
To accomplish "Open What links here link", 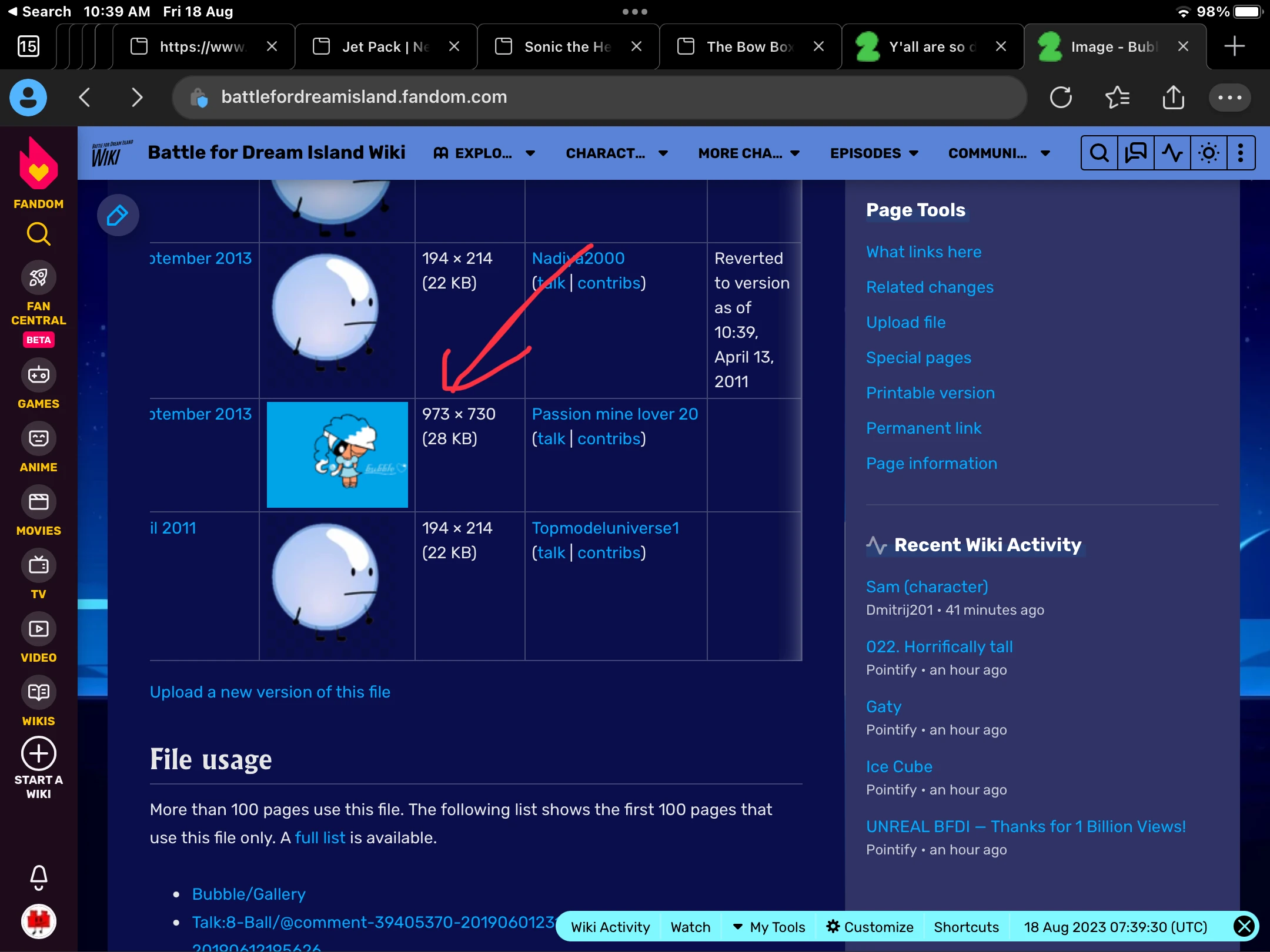I will click(923, 252).
